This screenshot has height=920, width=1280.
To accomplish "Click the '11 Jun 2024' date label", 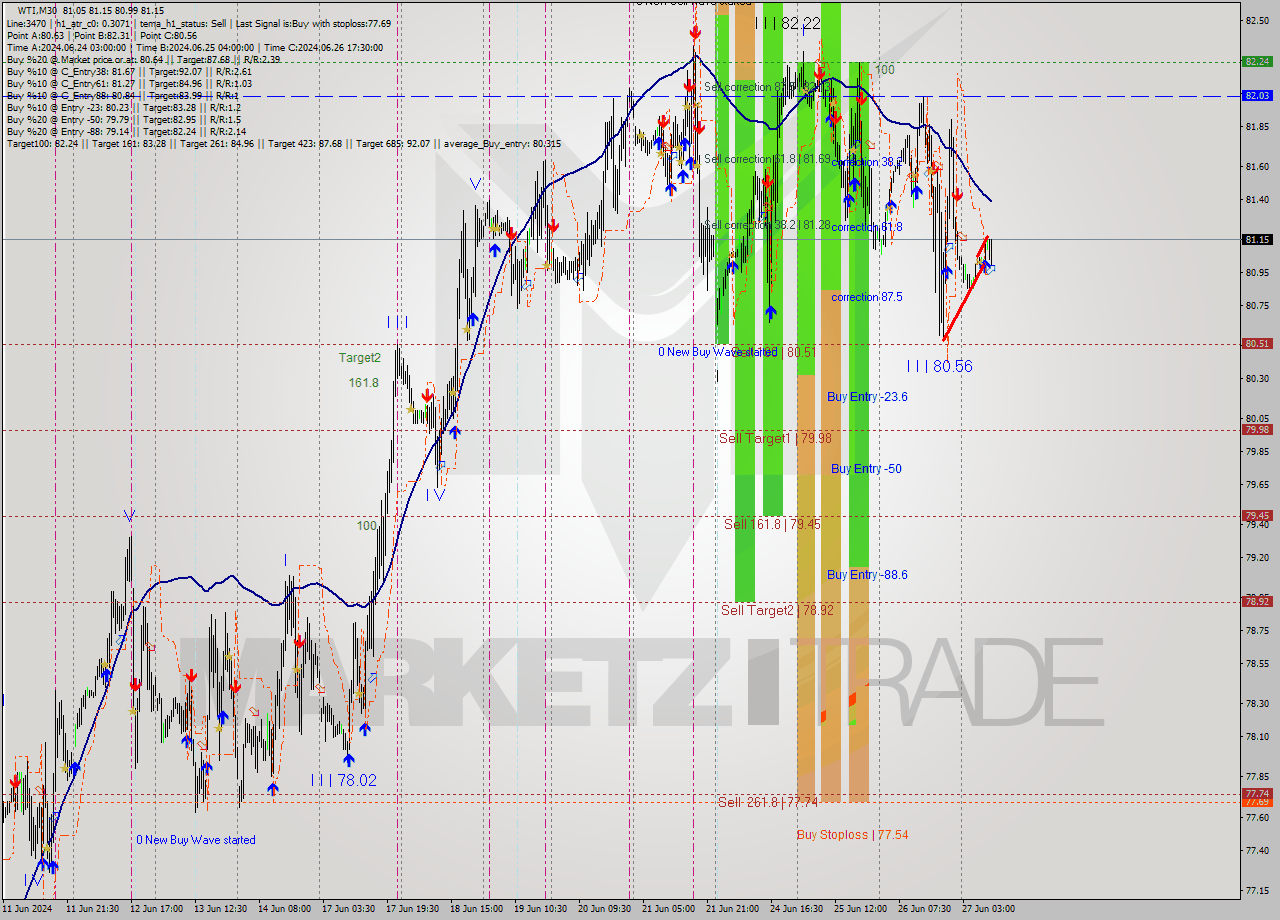I will [x=26, y=909].
